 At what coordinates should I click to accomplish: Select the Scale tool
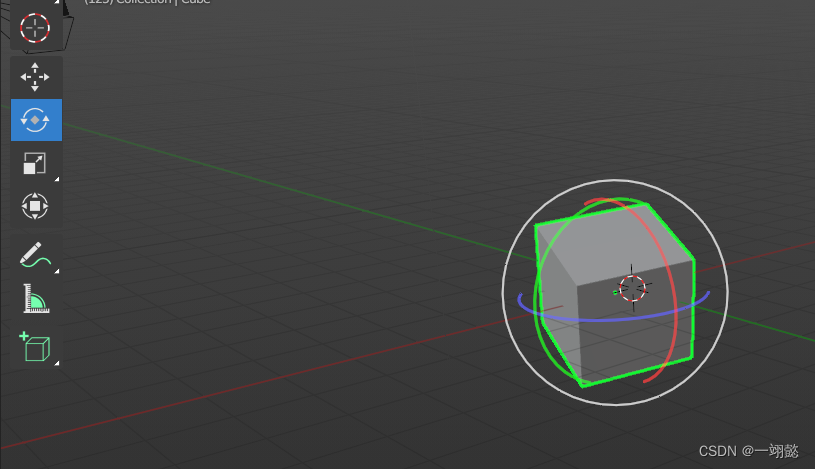point(35,163)
